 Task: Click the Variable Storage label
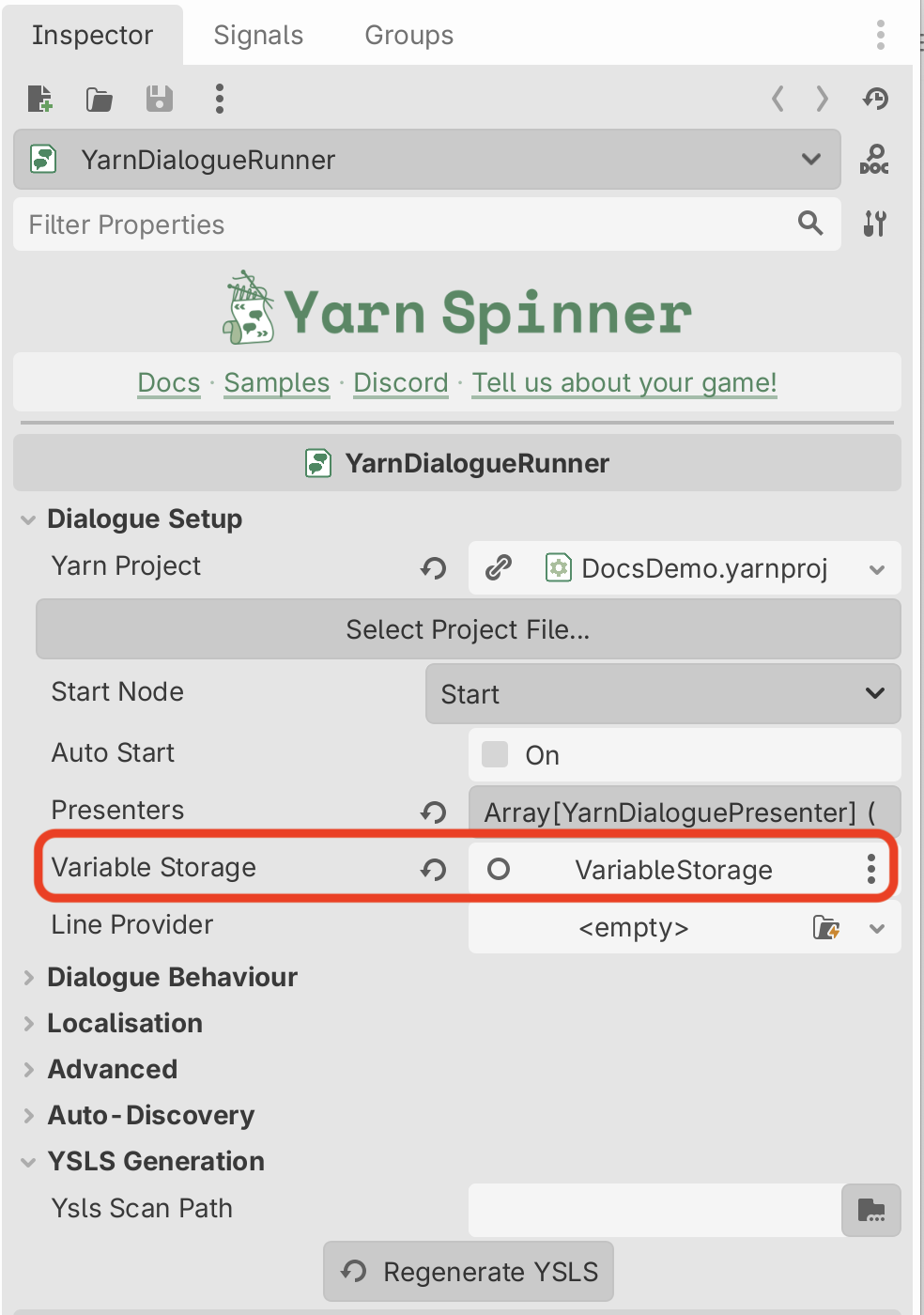[x=153, y=867]
